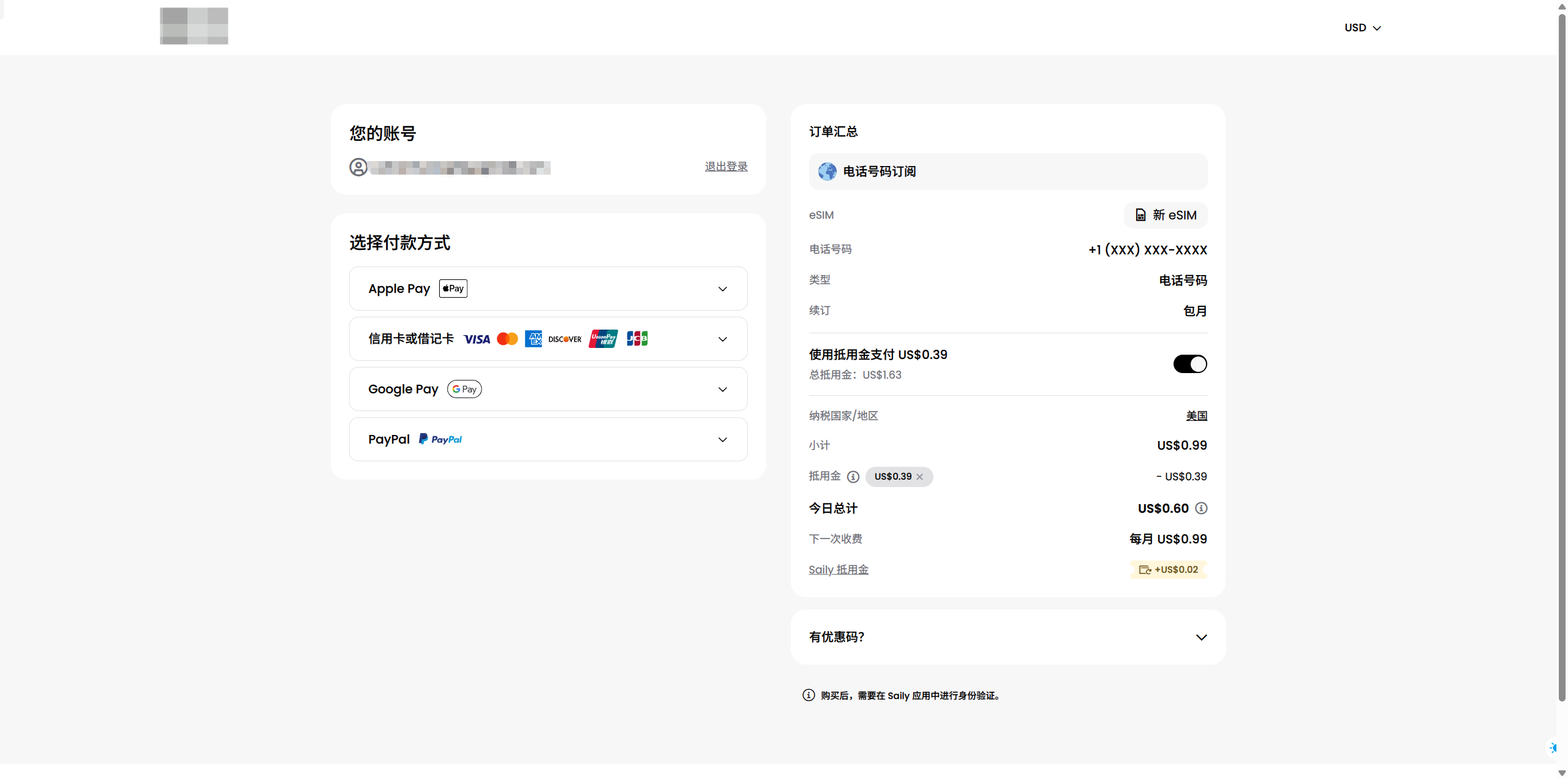Click the Apple Pay logo badge

453,289
